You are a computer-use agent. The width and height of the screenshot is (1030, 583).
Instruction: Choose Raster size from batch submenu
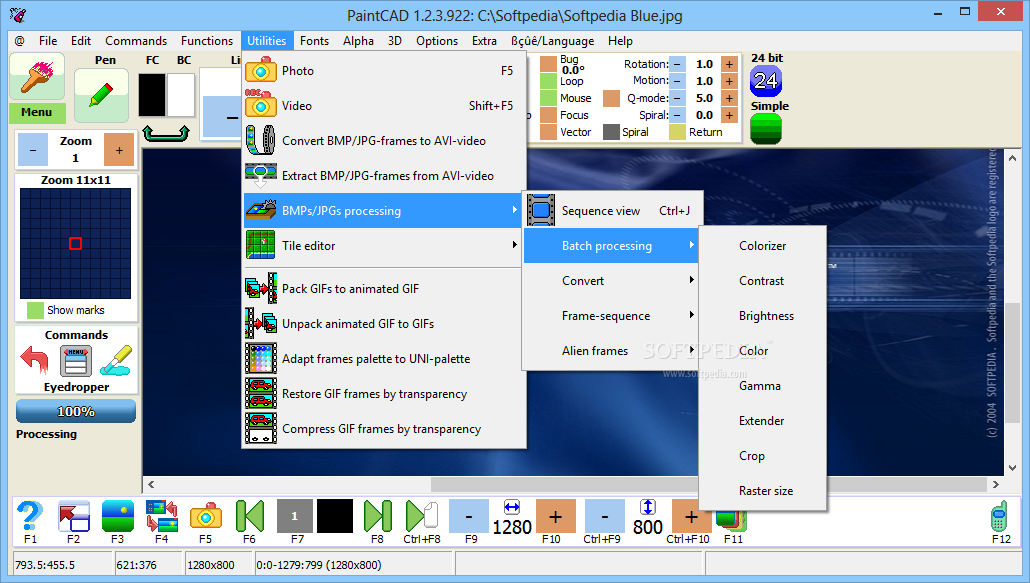763,490
